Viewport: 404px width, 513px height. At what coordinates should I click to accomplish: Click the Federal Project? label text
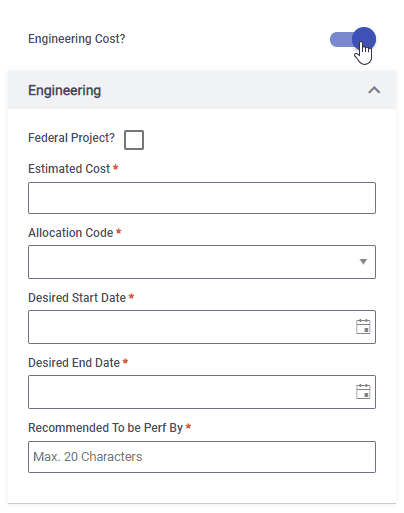71,138
